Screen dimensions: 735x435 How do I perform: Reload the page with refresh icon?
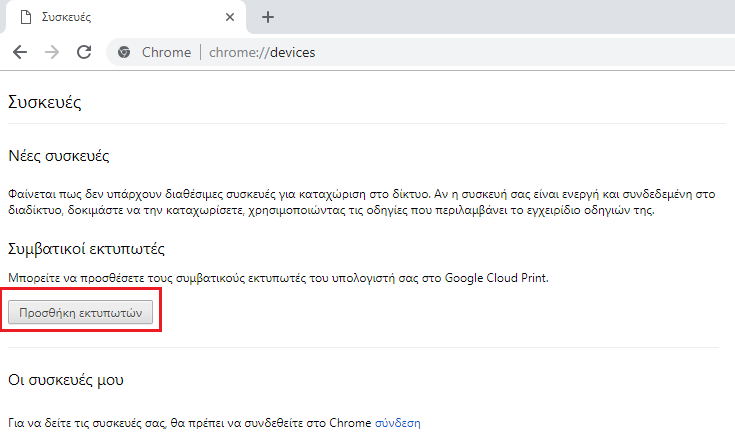[x=84, y=52]
